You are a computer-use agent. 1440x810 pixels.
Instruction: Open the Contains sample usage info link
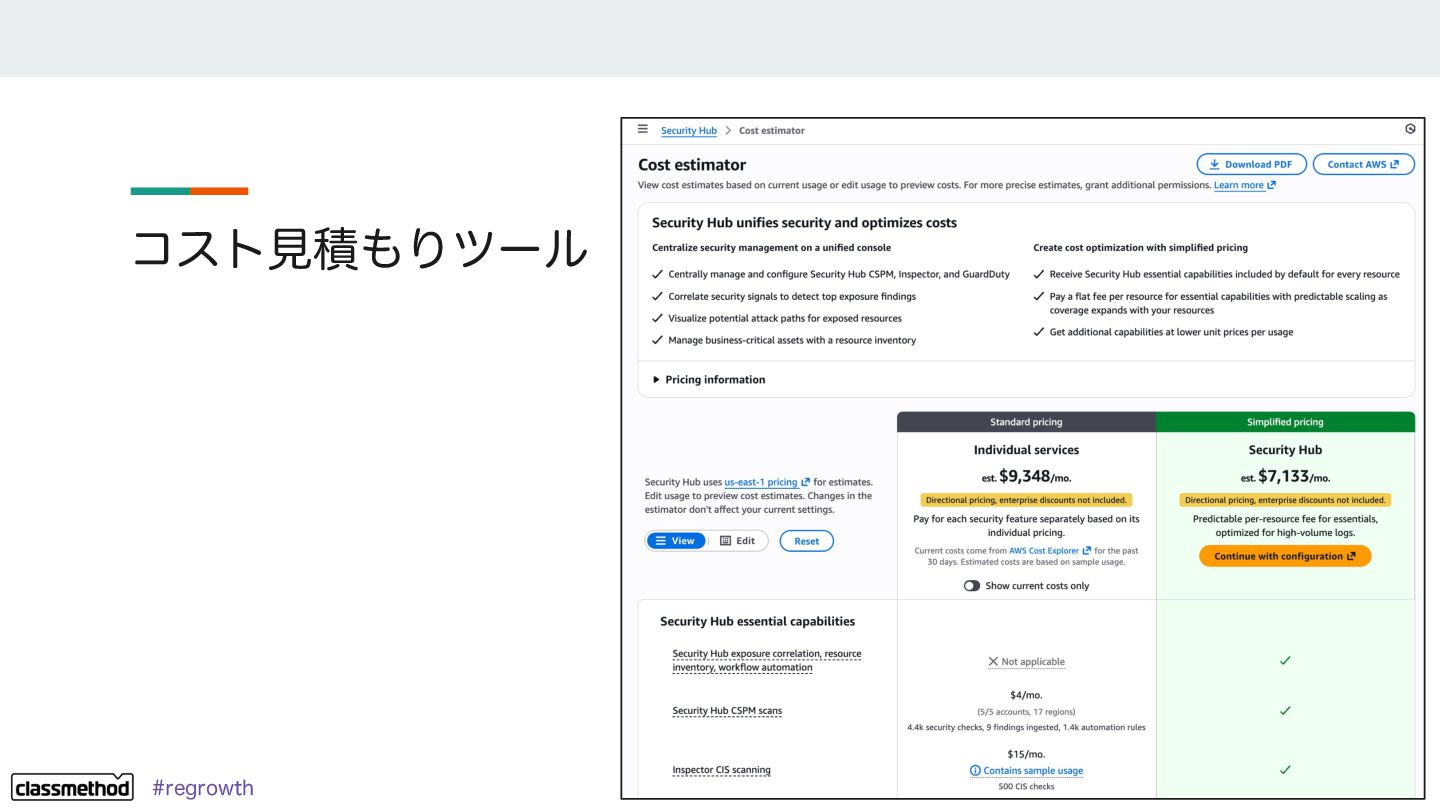1026,771
